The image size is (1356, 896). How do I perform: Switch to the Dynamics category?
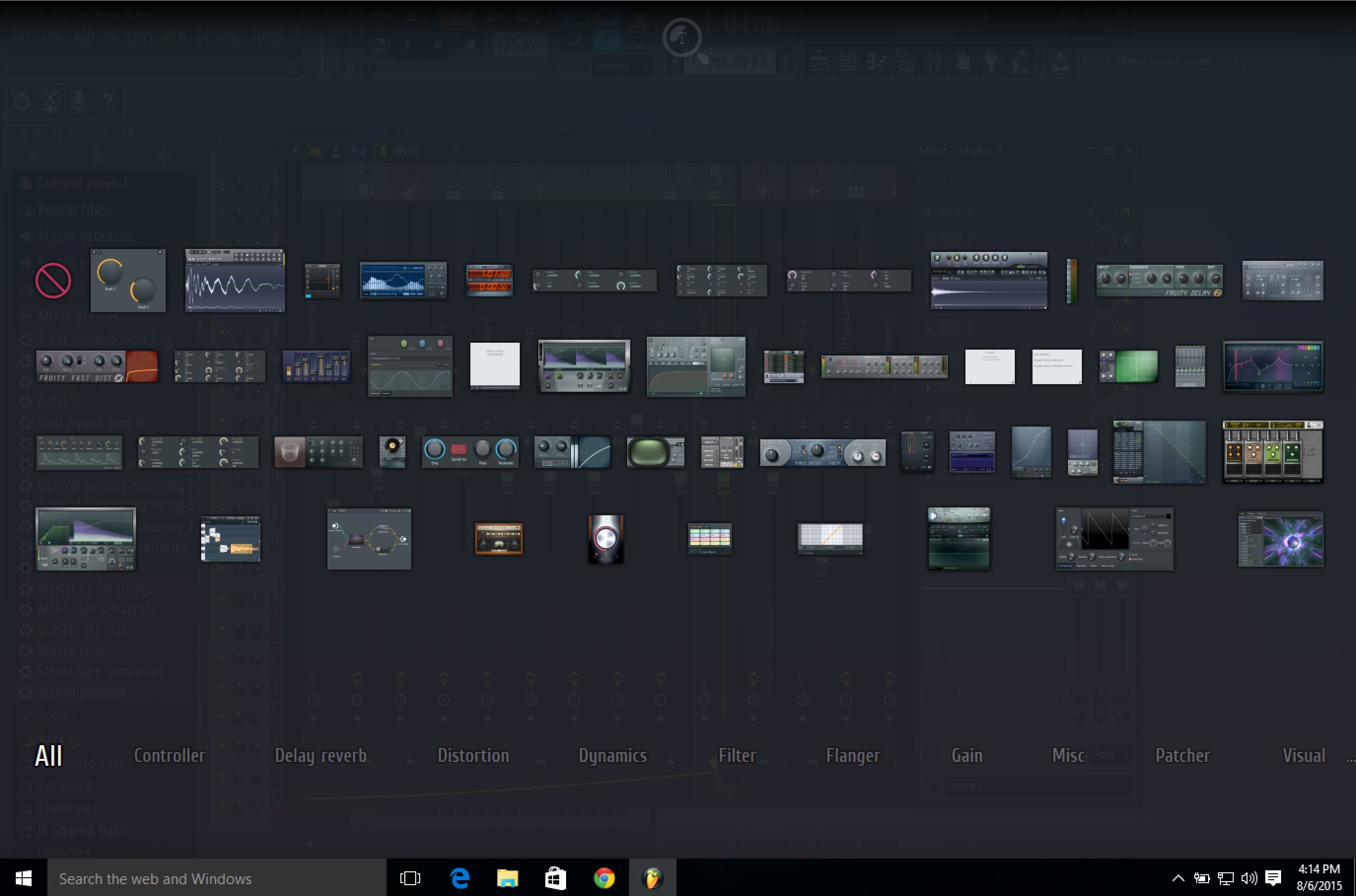point(612,755)
